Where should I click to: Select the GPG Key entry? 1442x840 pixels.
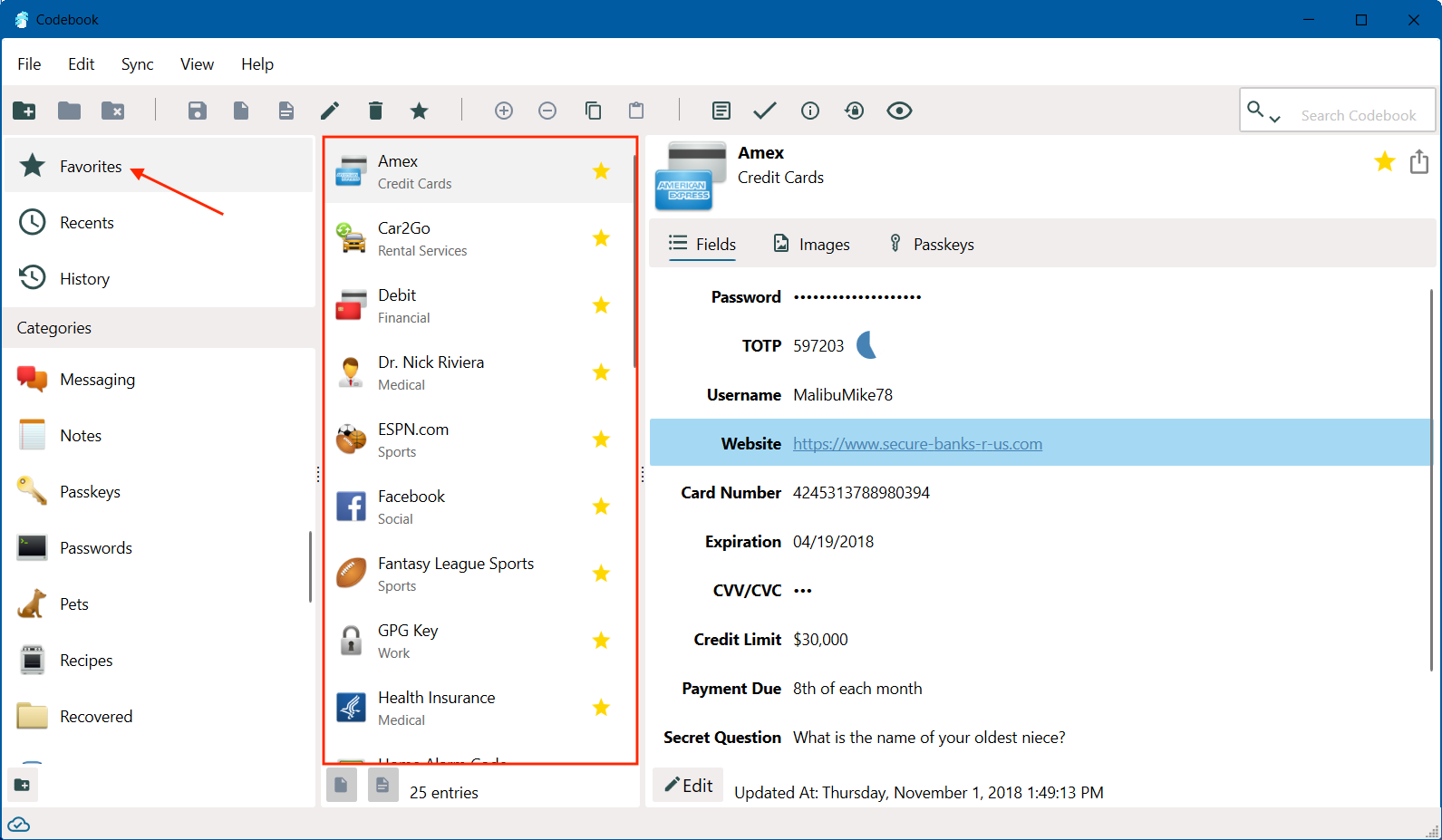click(x=479, y=641)
